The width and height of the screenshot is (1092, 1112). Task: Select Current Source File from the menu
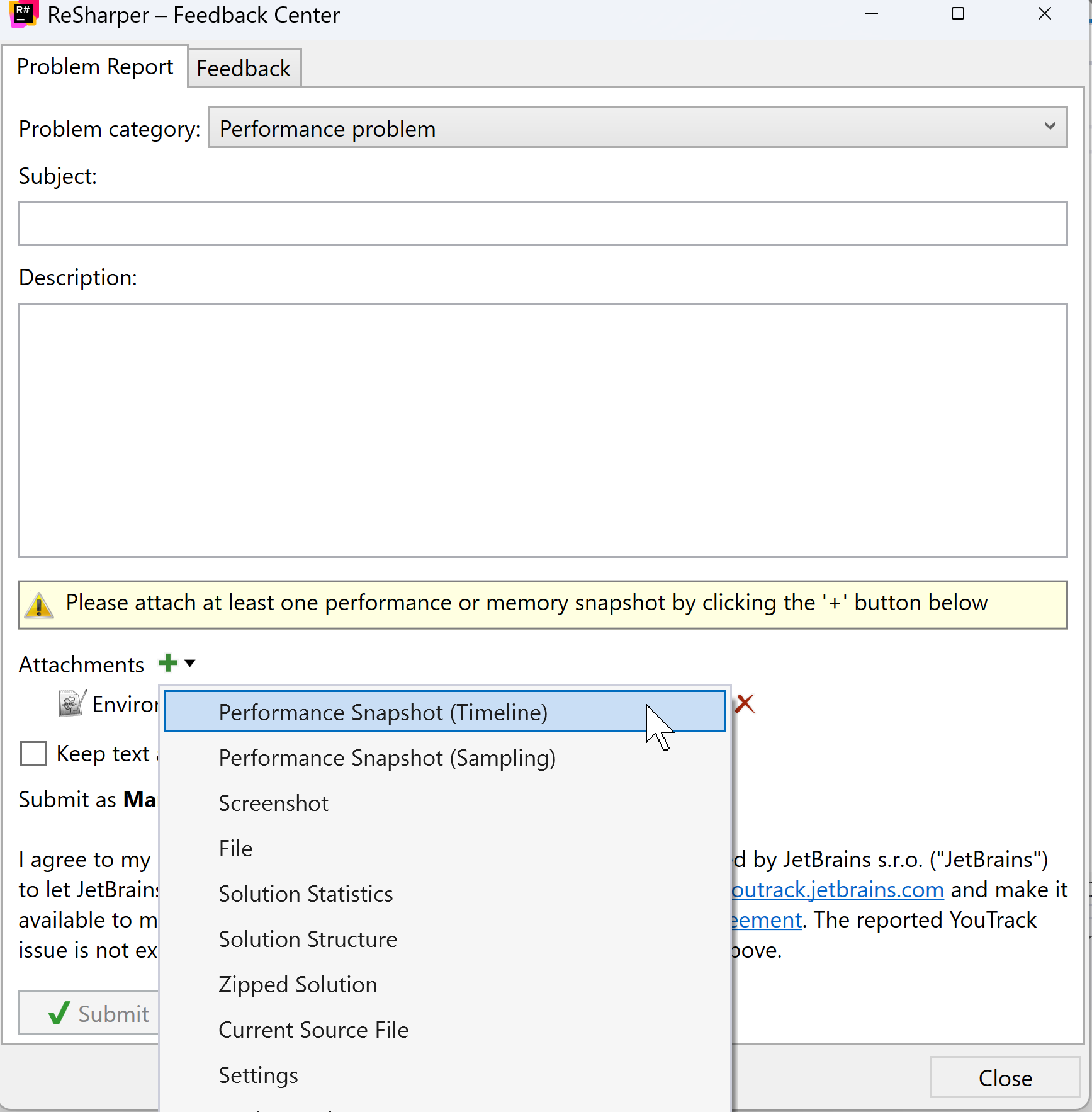(x=313, y=1030)
